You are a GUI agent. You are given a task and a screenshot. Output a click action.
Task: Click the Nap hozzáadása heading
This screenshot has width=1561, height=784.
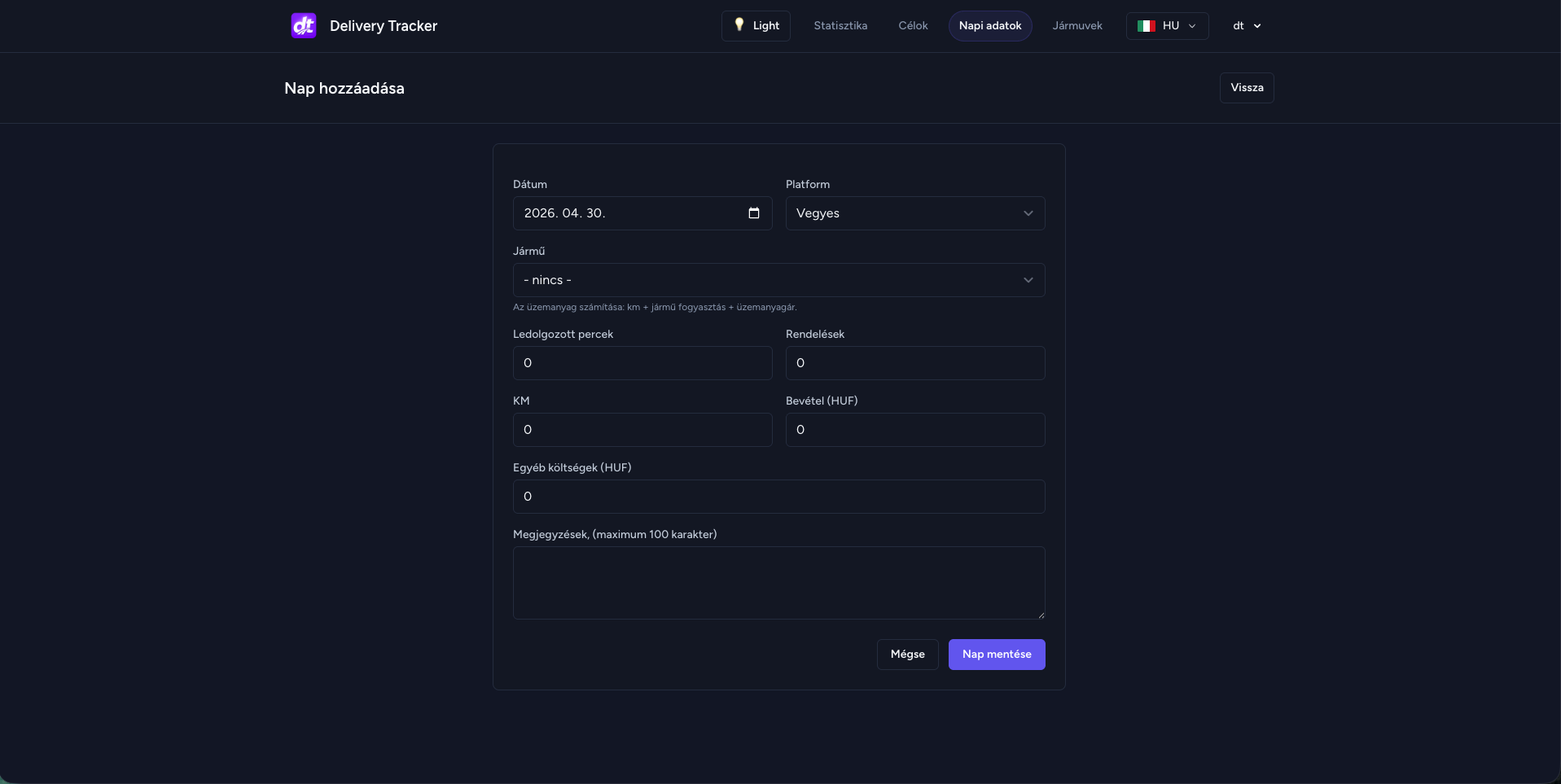(344, 88)
